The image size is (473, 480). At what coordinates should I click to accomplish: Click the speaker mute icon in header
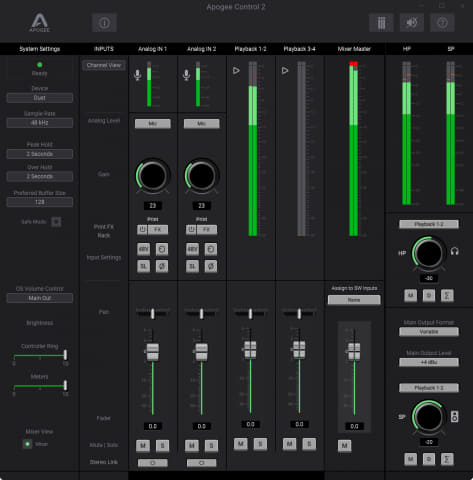[412, 23]
